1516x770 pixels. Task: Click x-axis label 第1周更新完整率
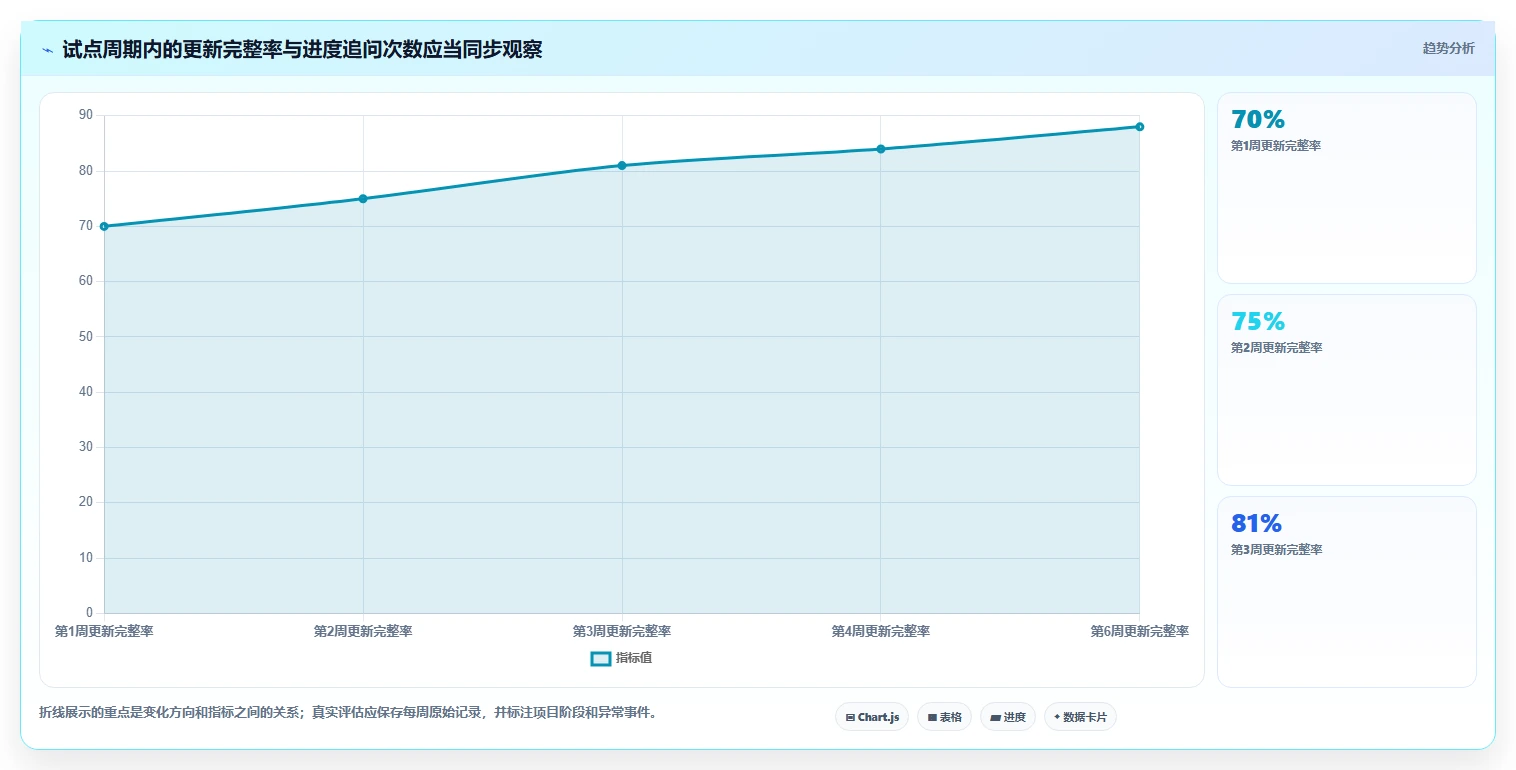[104, 631]
